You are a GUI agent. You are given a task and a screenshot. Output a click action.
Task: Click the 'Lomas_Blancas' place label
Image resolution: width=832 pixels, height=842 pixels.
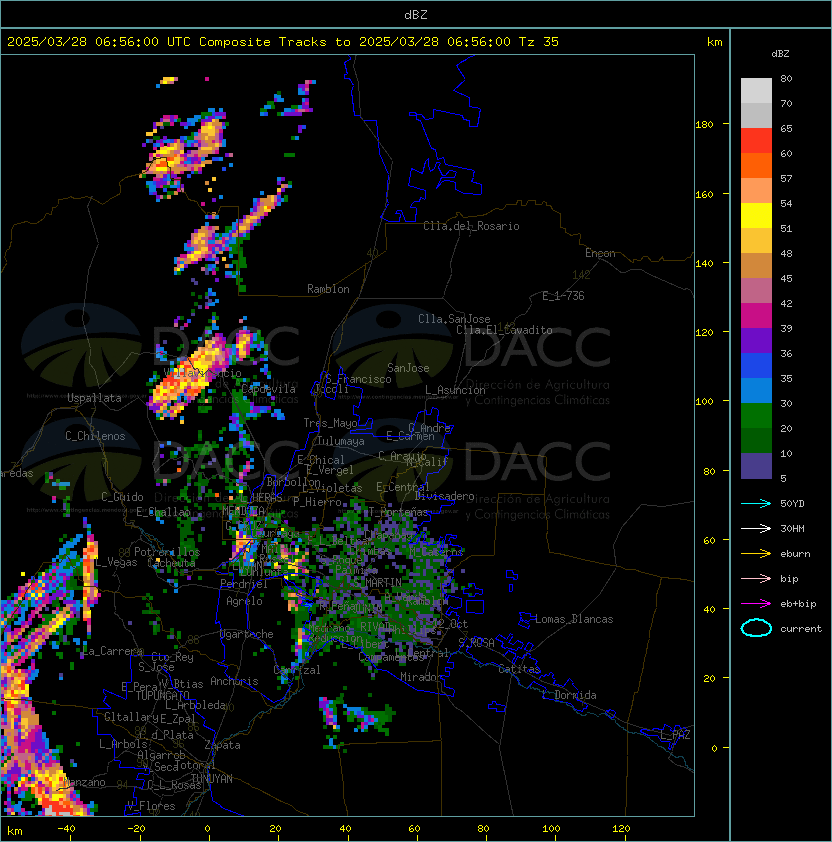click(x=574, y=619)
